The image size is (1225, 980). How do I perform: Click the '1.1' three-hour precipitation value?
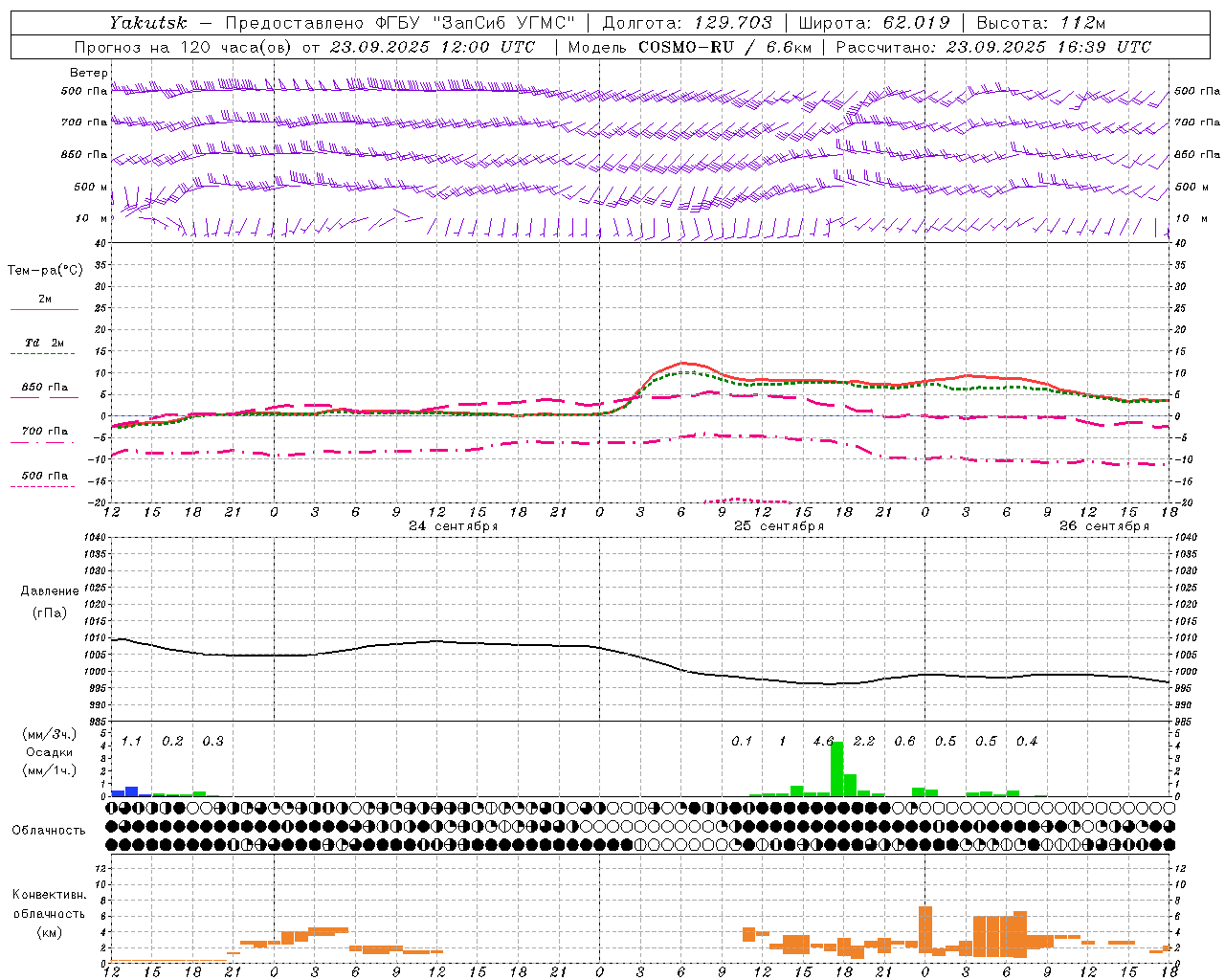point(131,742)
